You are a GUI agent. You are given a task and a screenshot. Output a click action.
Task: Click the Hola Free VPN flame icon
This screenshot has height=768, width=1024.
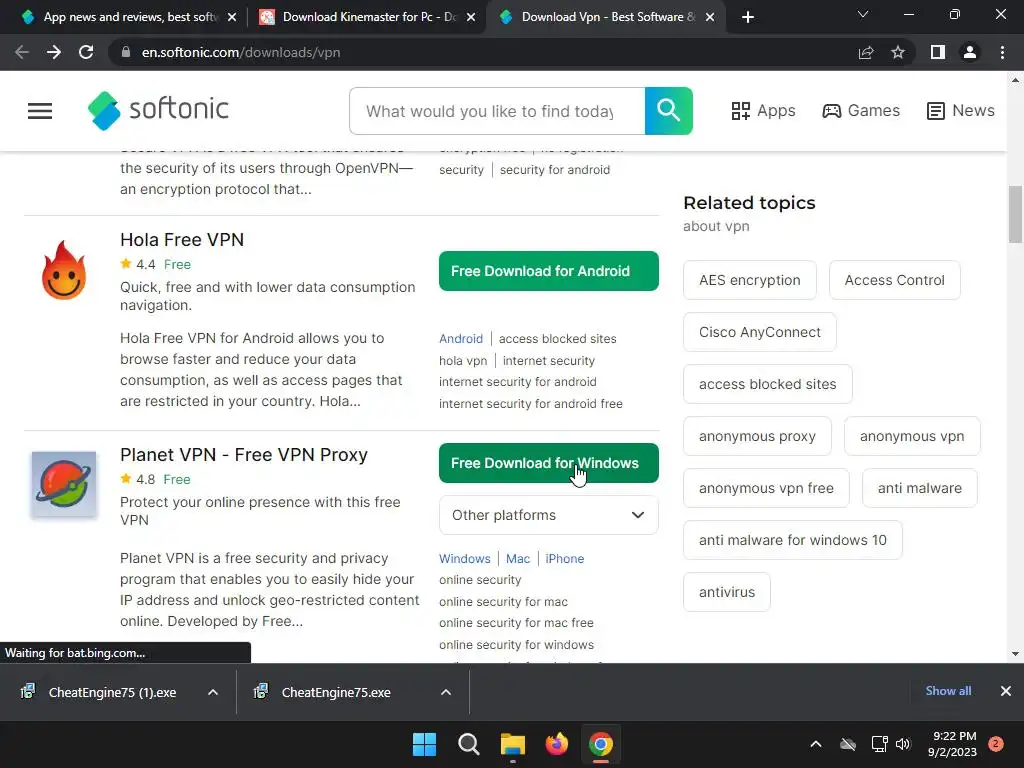pyautogui.click(x=64, y=270)
